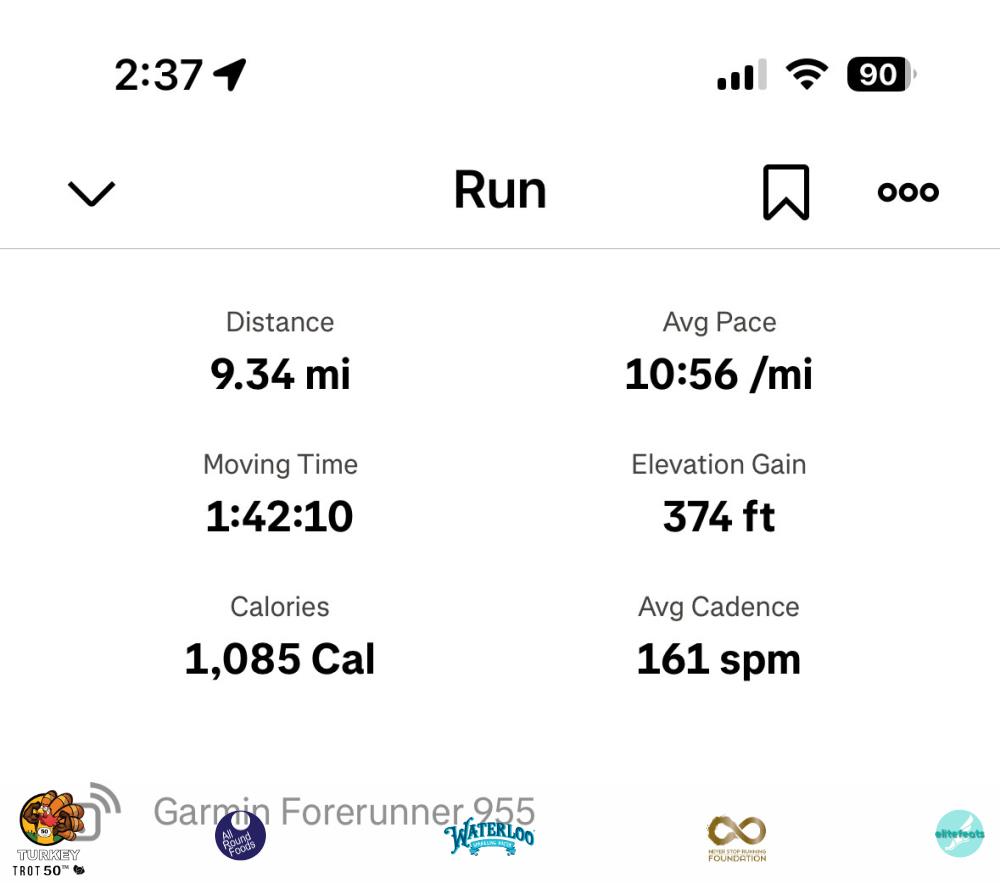
Task: Tap the Wi-Fi icon in status bar
Action: (806, 74)
